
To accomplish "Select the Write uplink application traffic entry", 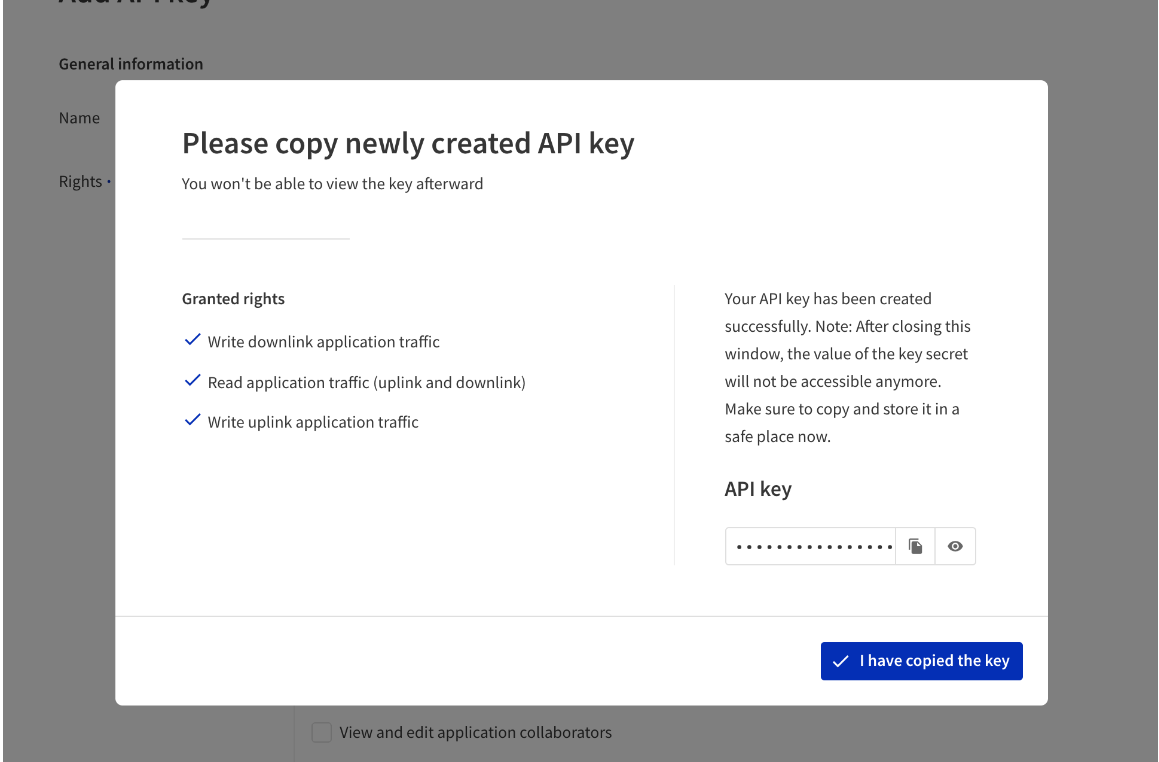I will pyautogui.click(x=313, y=422).
